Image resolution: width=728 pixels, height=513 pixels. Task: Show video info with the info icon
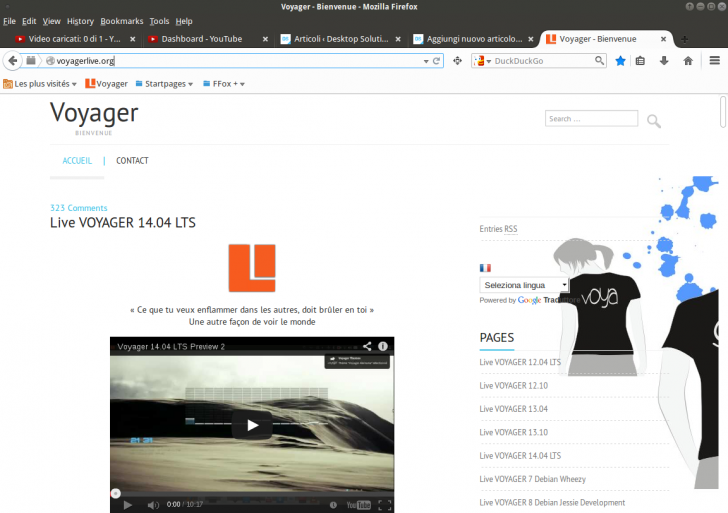tap(382, 346)
